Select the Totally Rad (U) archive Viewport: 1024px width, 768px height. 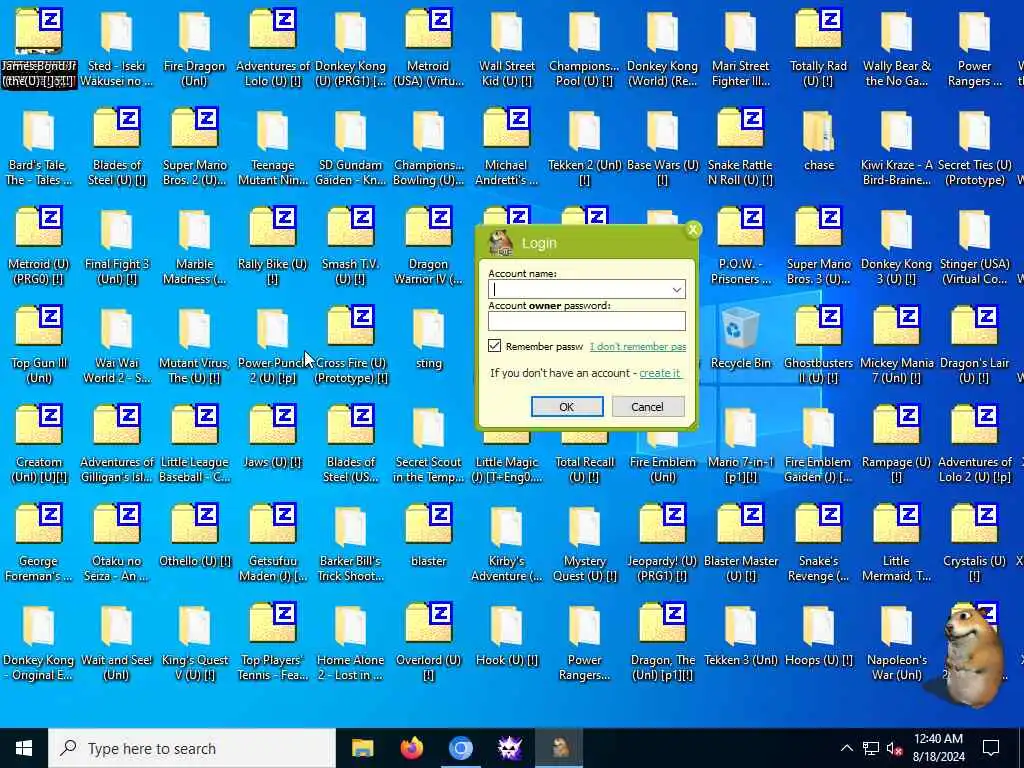tap(818, 48)
